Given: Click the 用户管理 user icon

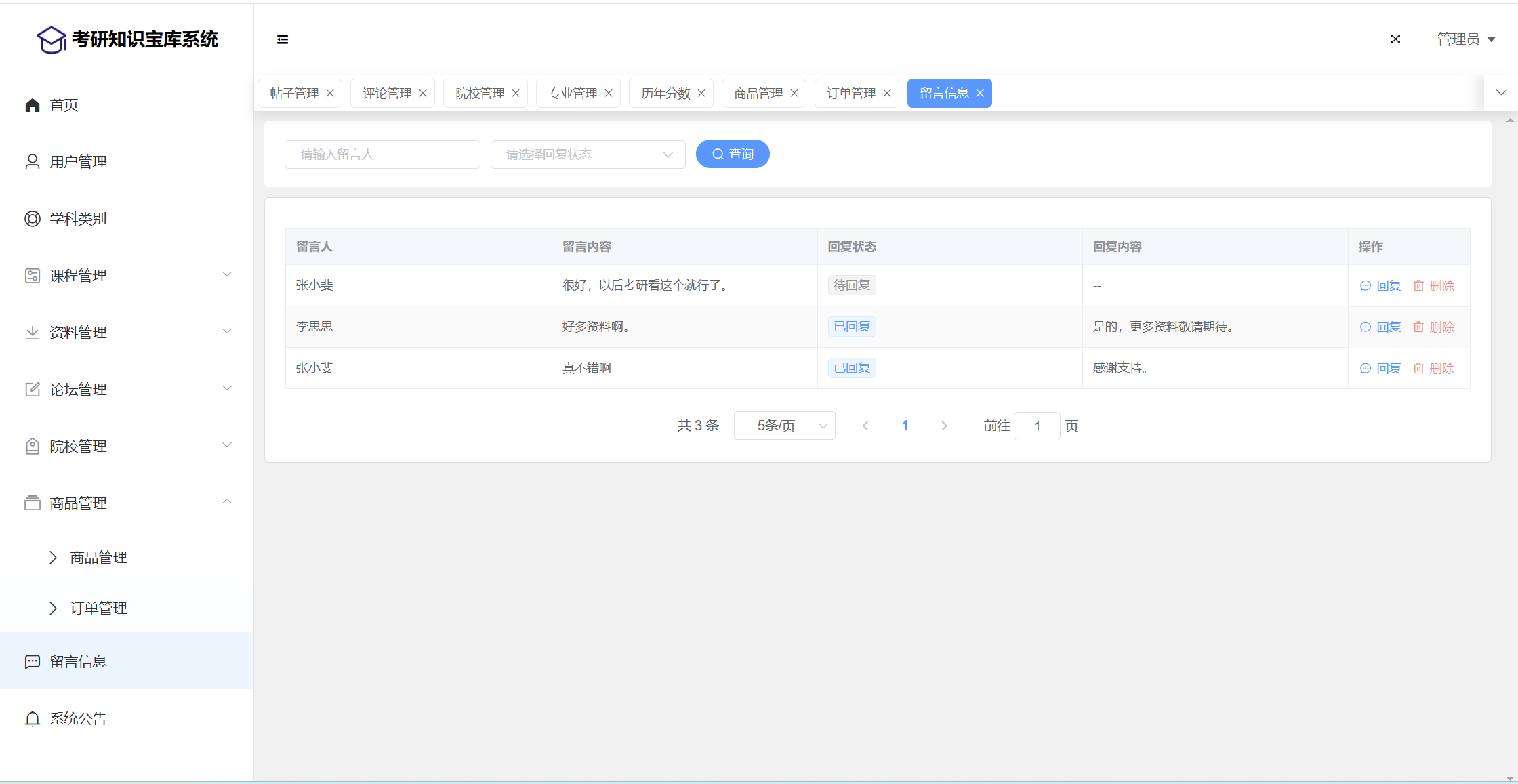Looking at the screenshot, I should click(32, 162).
